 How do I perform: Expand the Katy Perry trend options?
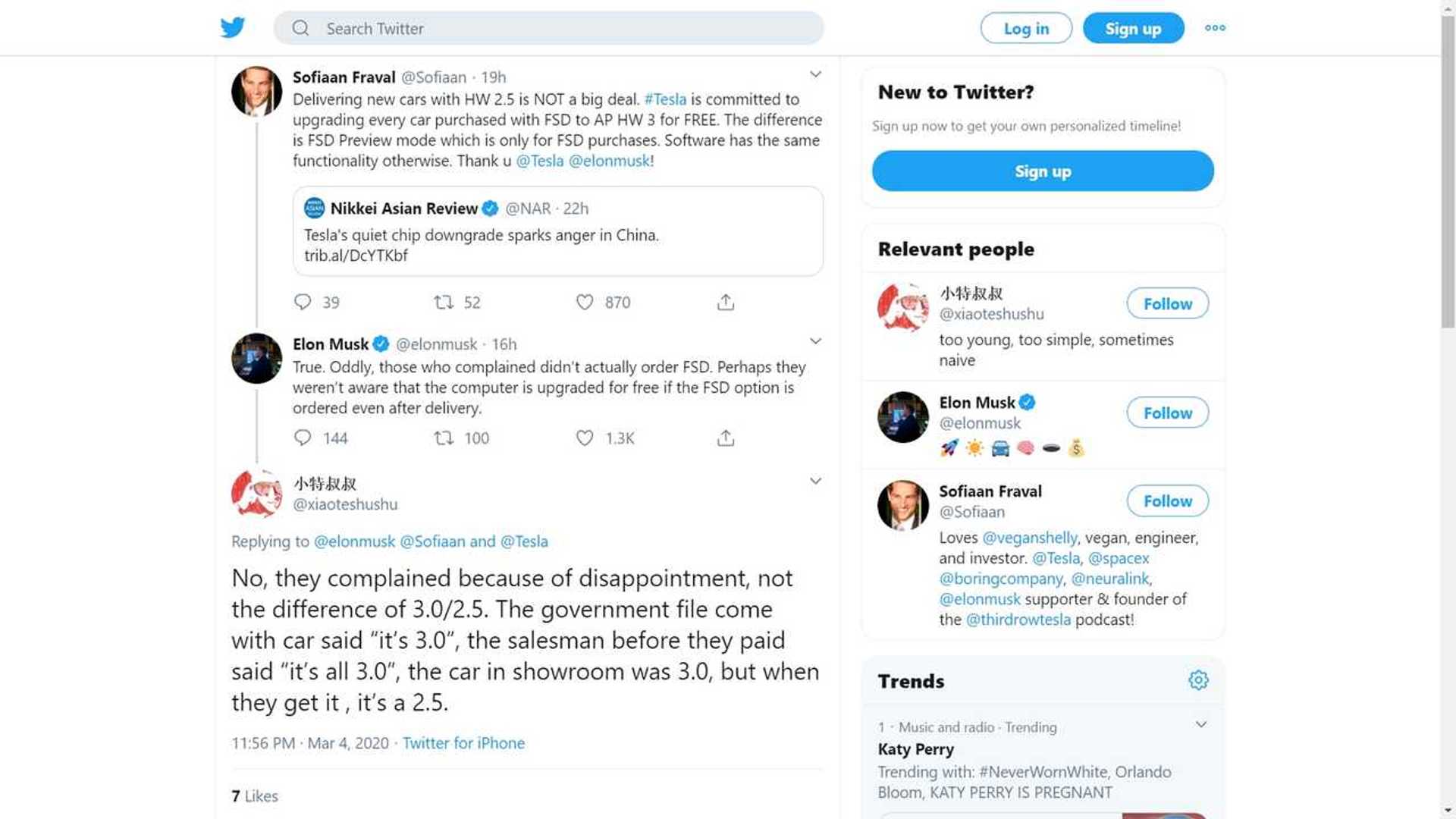click(x=1201, y=724)
